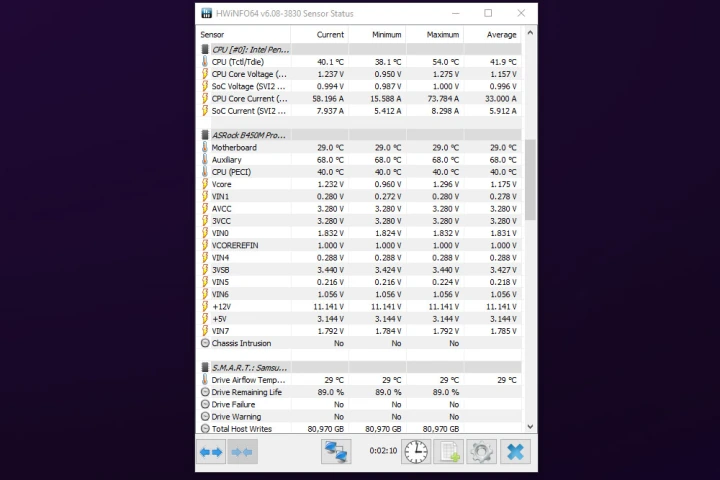The image size is (720, 480).
Task: Click the scrollbar up arrow
Action: (530, 33)
